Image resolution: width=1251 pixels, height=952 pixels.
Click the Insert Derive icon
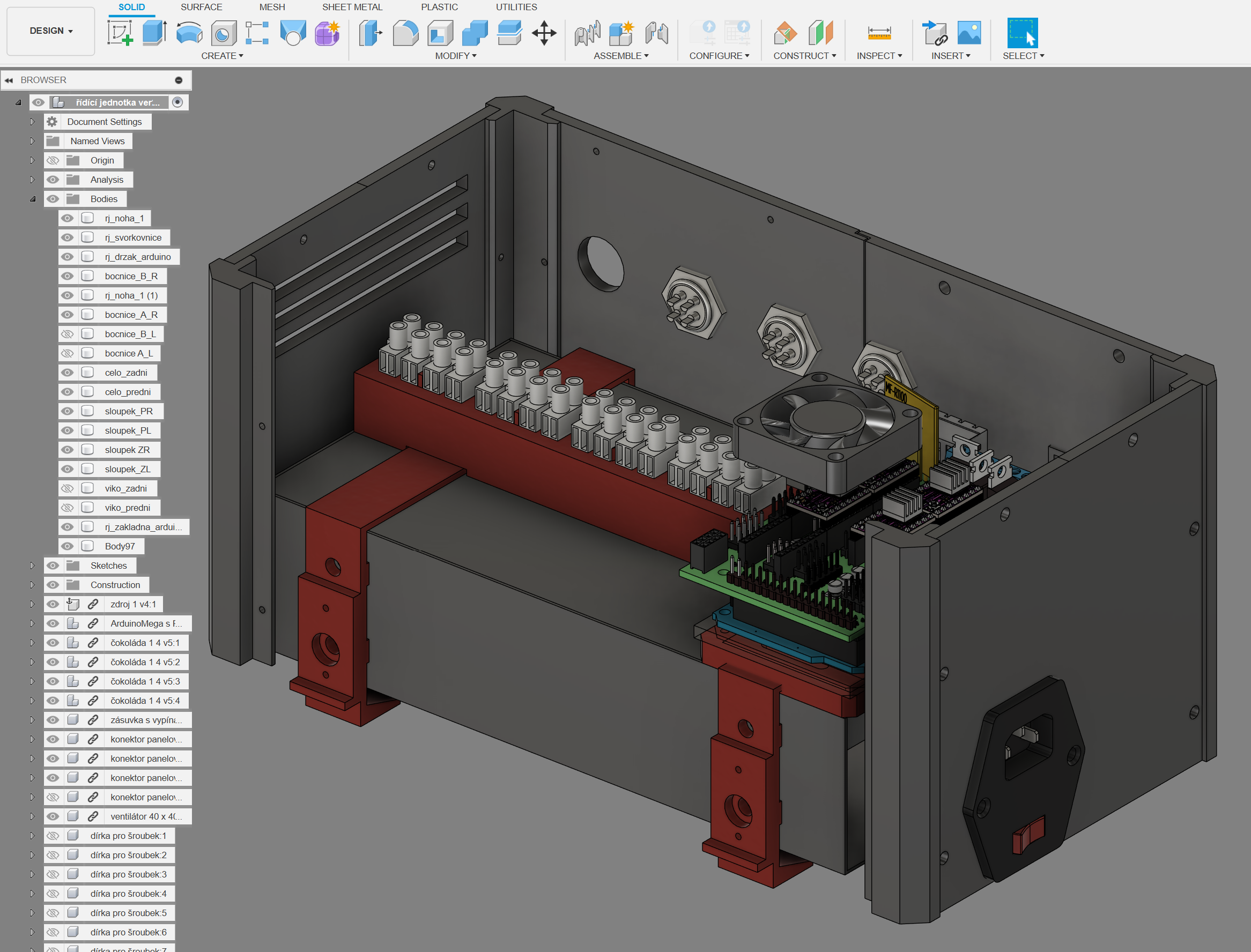(934, 33)
